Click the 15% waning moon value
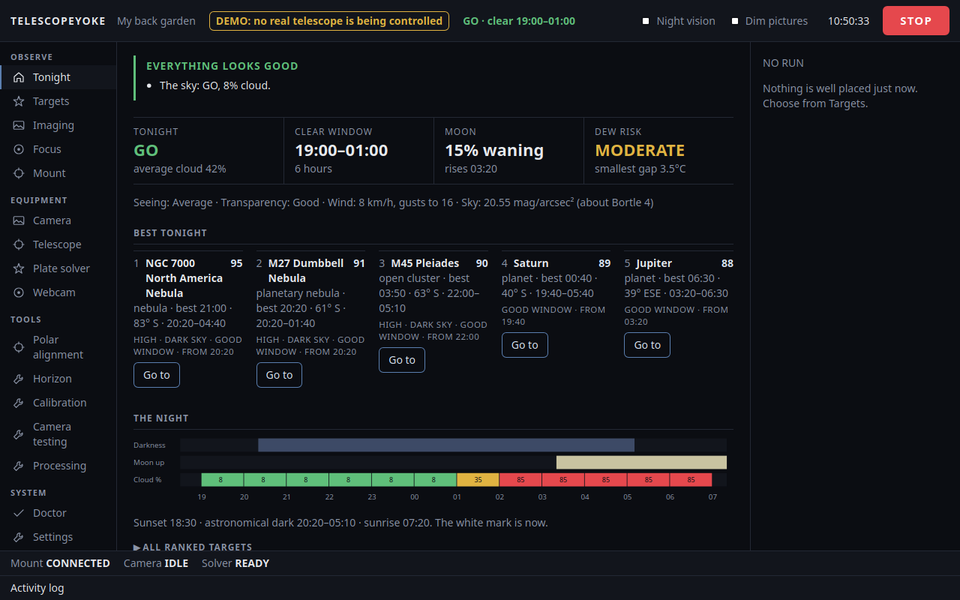 click(494, 151)
